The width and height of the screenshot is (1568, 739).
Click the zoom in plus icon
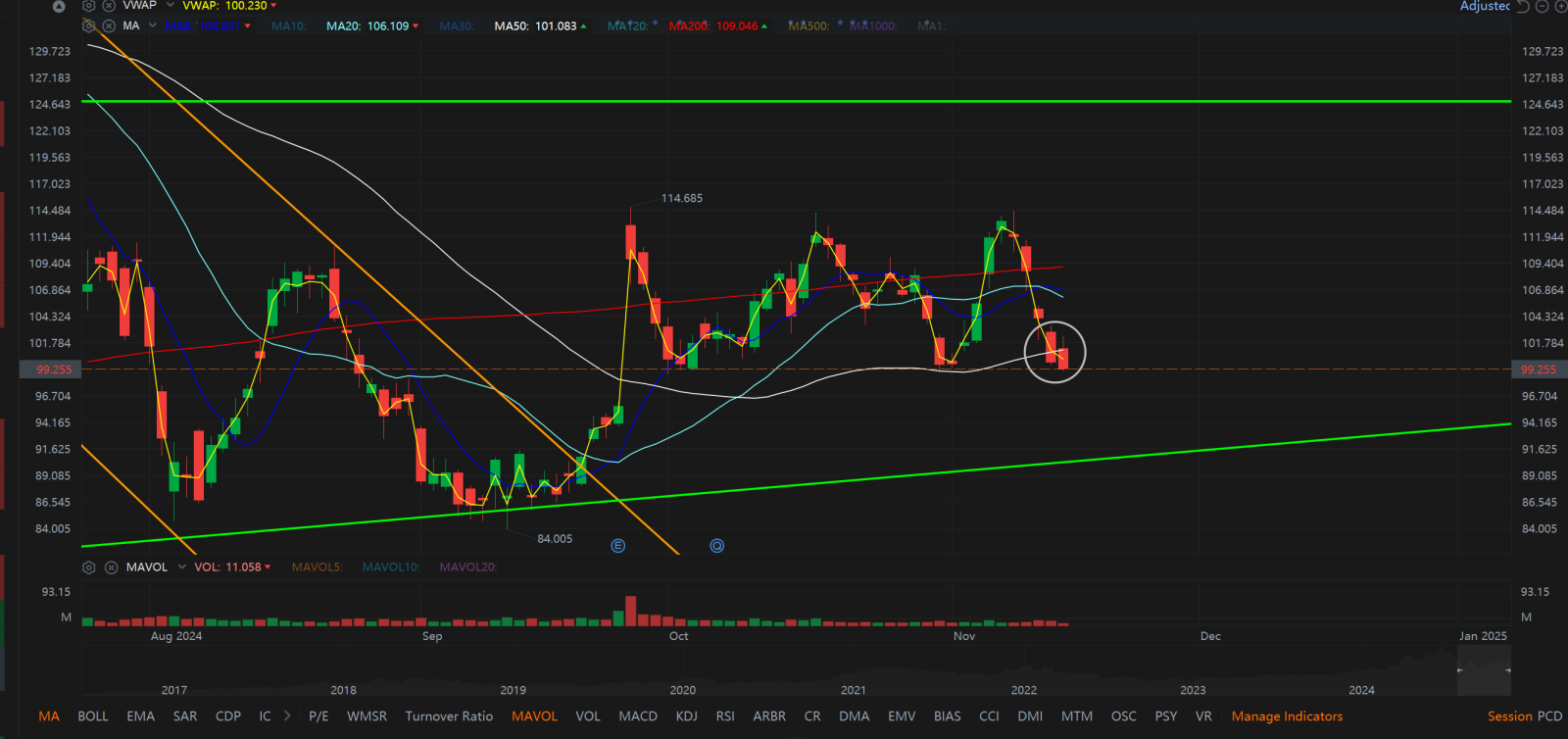pos(1560,6)
